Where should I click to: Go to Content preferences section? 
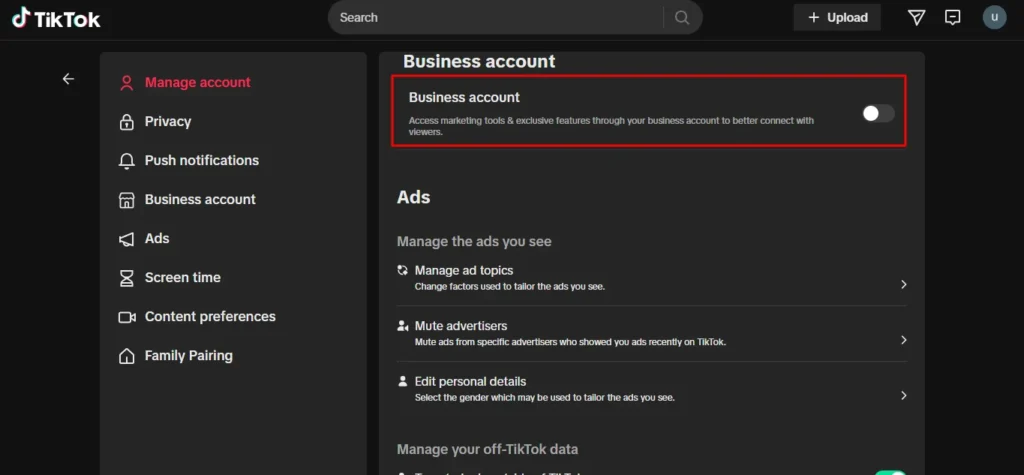click(209, 317)
